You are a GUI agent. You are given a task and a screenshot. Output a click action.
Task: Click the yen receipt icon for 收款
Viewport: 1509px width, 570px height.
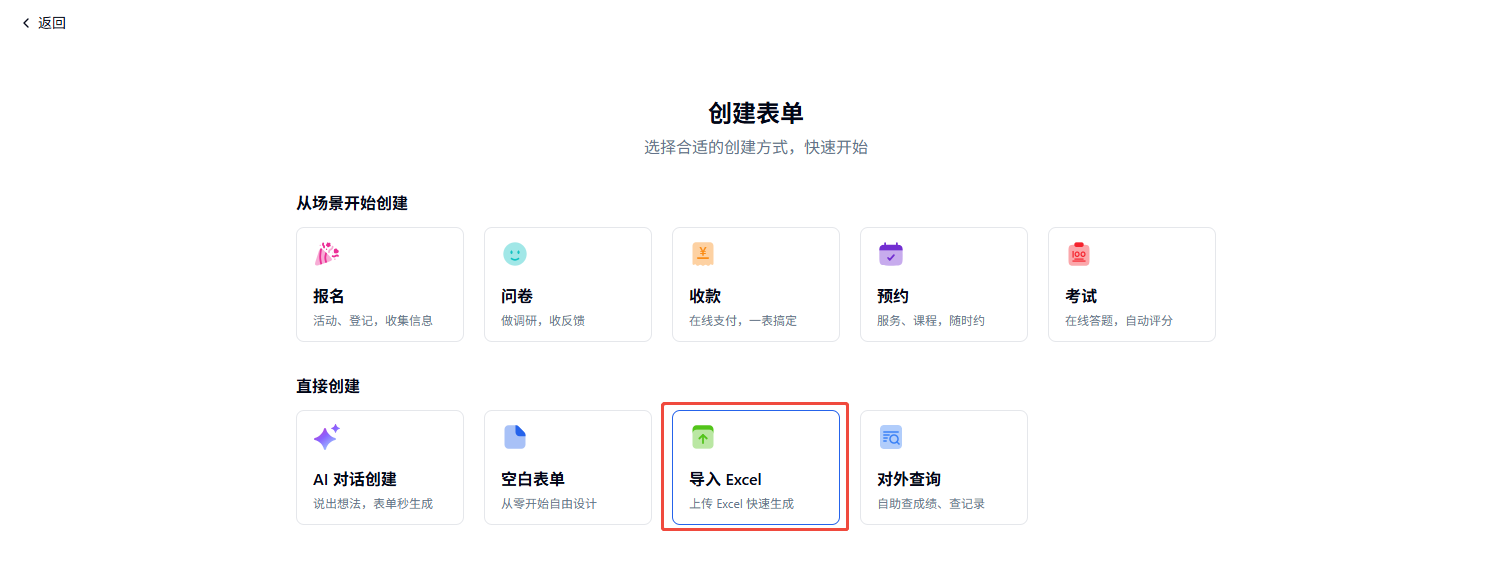pos(703,254)
